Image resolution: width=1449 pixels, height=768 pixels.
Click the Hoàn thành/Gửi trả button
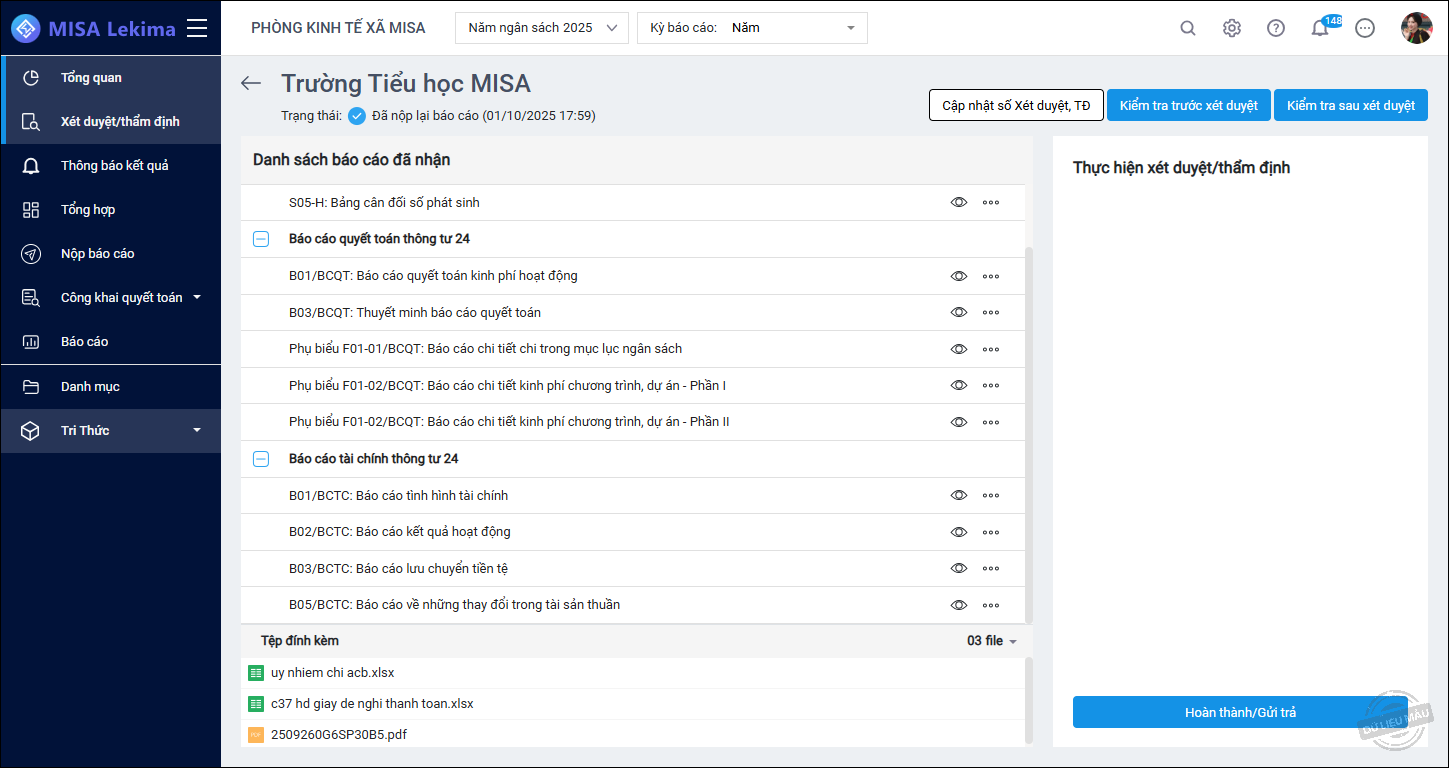1240,712
